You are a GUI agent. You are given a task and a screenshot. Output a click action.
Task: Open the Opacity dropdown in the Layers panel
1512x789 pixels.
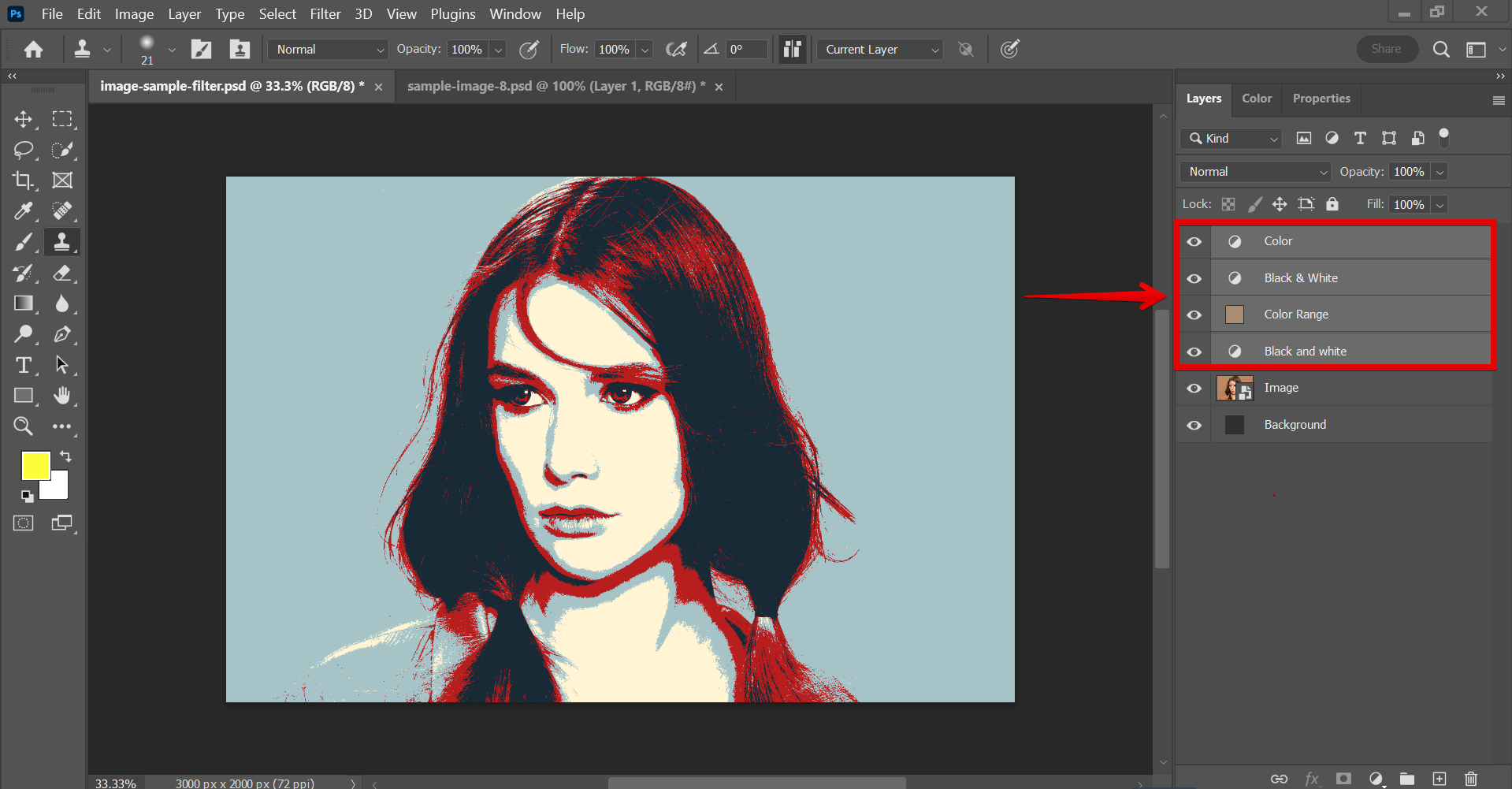pyautogui.click(x=1440, y=171)
